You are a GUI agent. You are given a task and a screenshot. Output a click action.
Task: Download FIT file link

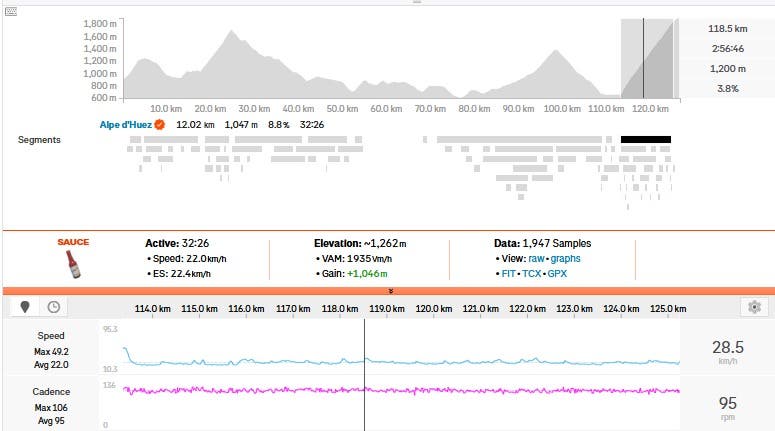[509, 273]
